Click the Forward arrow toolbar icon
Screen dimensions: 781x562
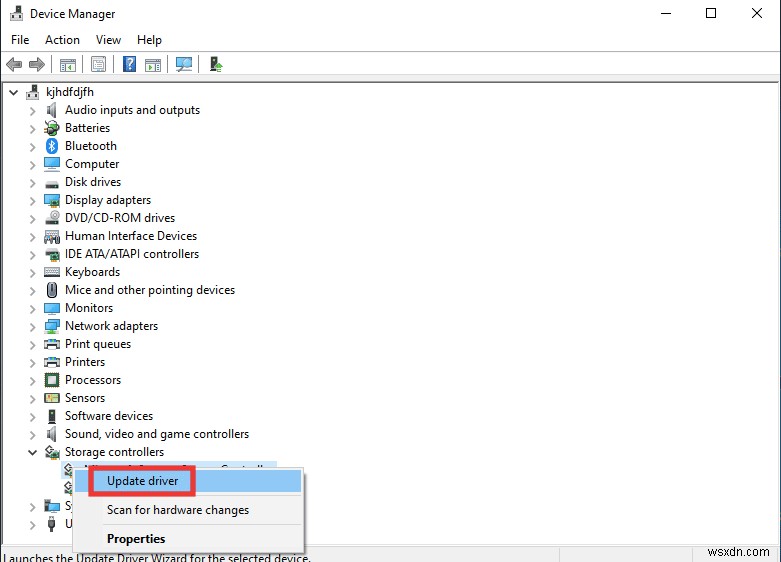37,64
